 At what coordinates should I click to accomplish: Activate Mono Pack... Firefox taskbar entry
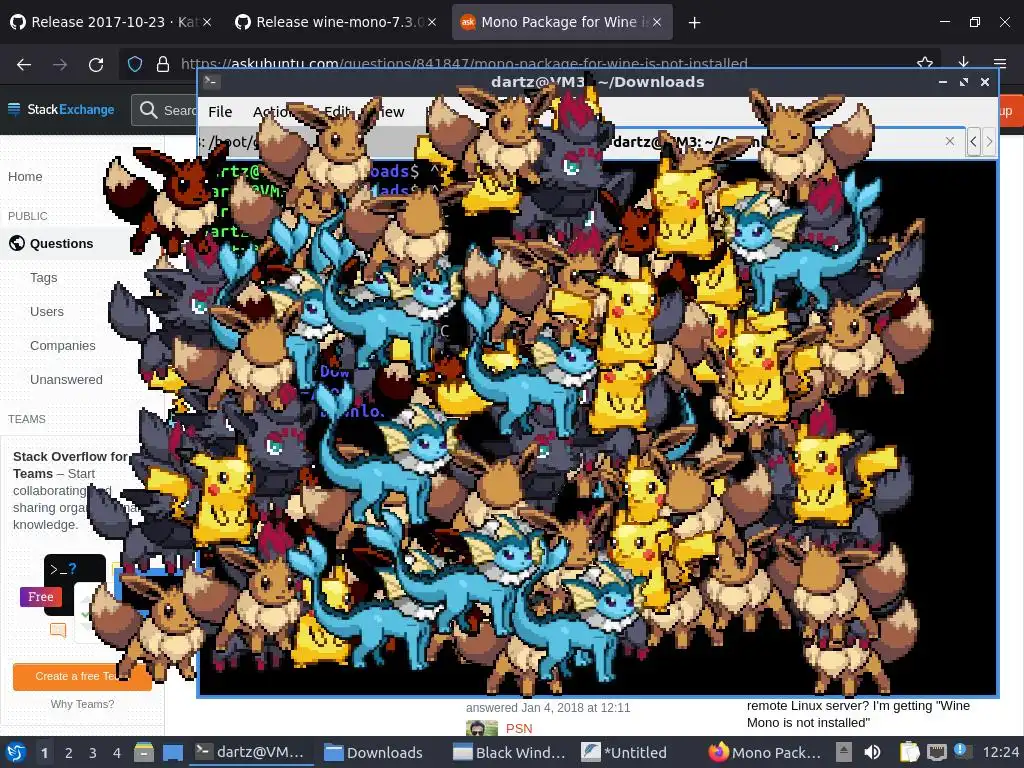coord(765,752)
